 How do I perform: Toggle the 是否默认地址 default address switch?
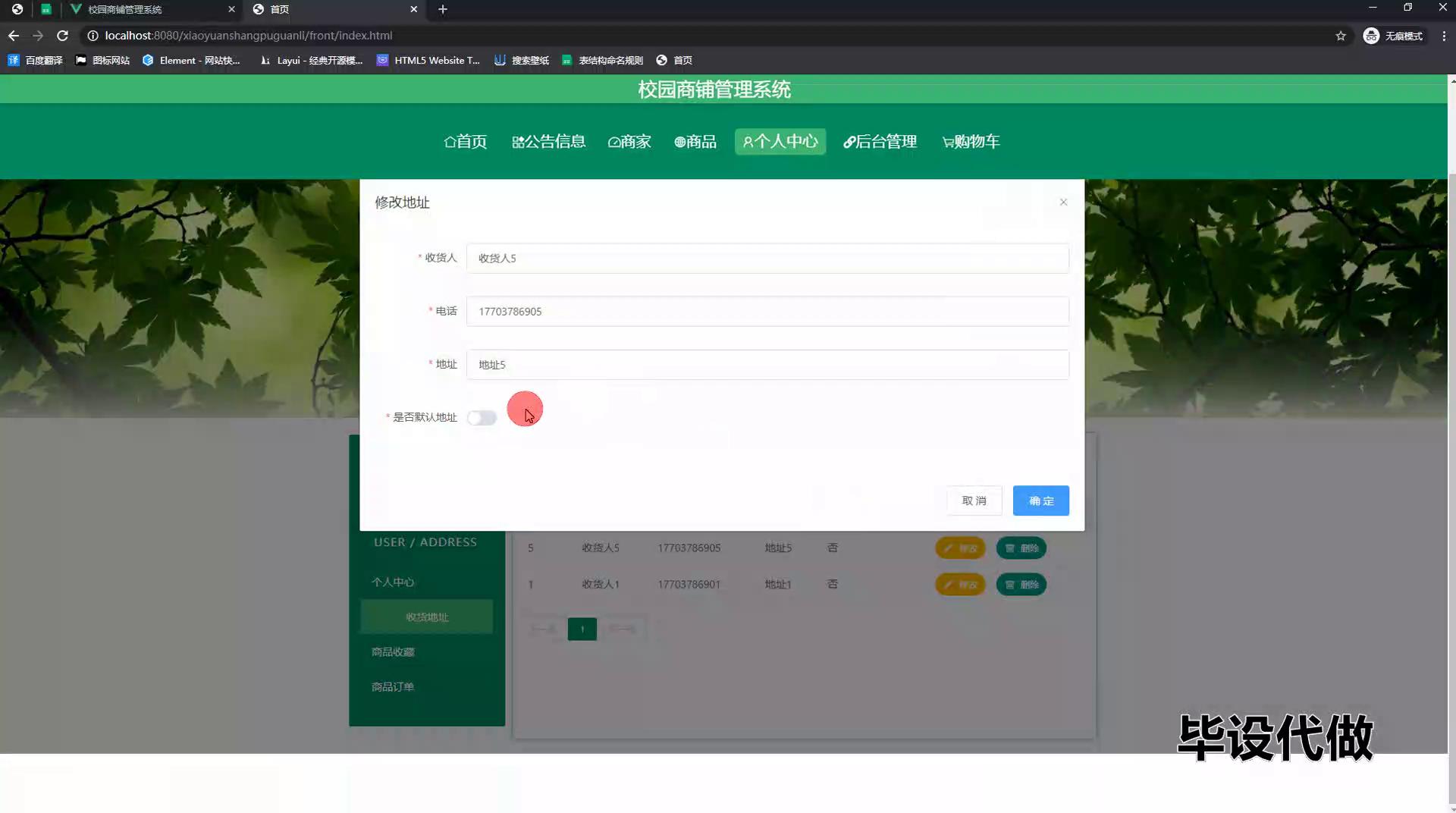[482, 418]
